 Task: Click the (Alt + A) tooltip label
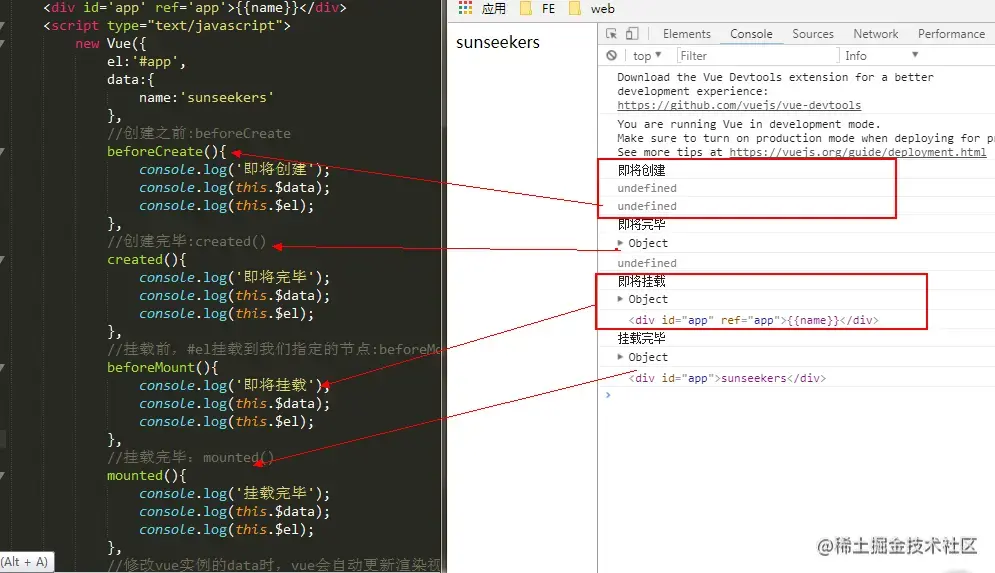pos(24,562)
